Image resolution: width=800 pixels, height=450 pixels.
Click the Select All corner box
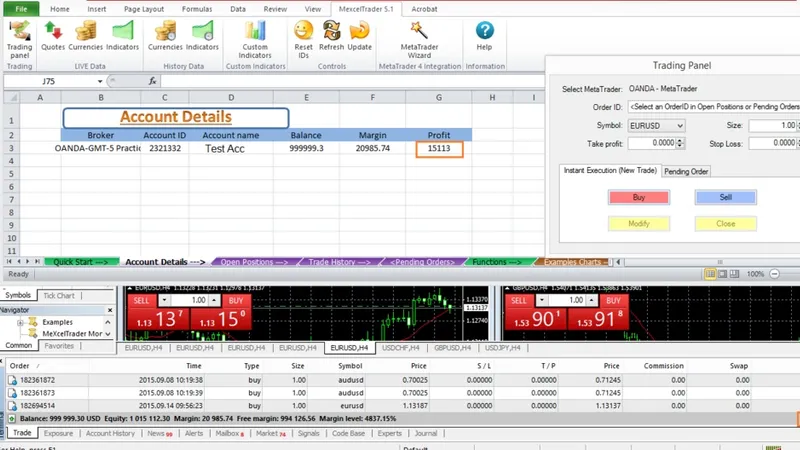point(11,97)
